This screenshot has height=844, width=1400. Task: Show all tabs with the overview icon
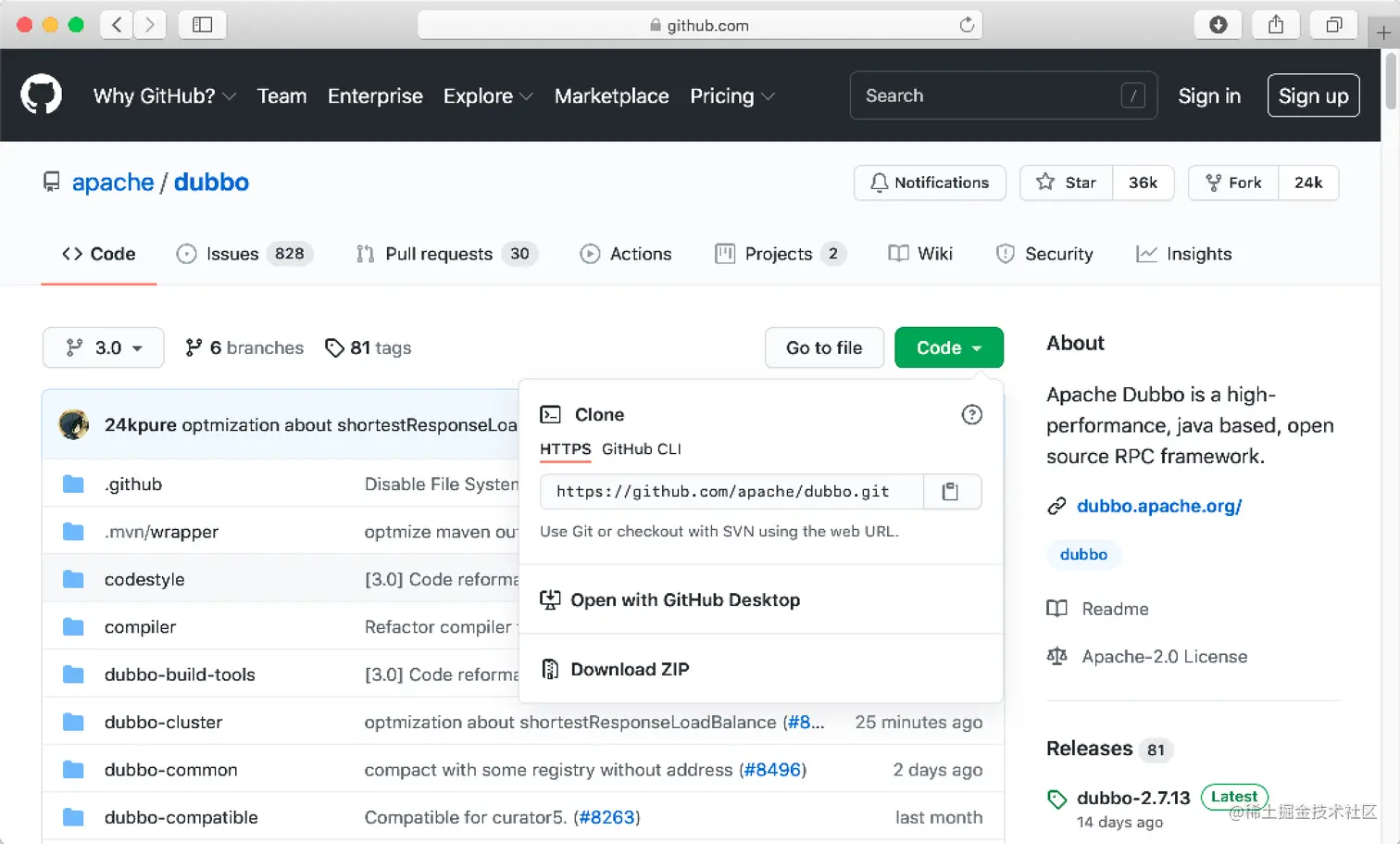coord(1333,25)
